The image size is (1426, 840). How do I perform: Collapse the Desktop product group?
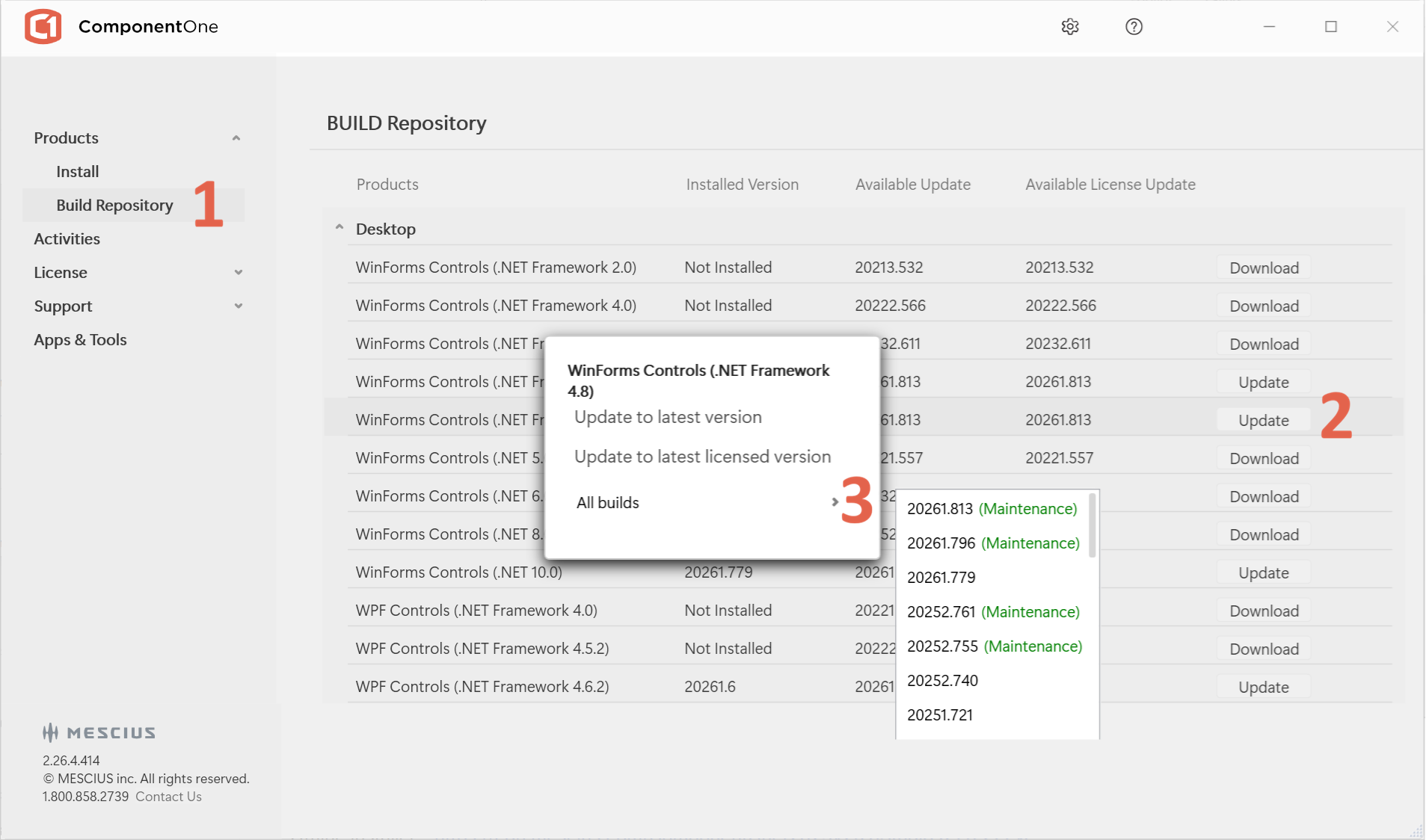click(x=339, y=227)
